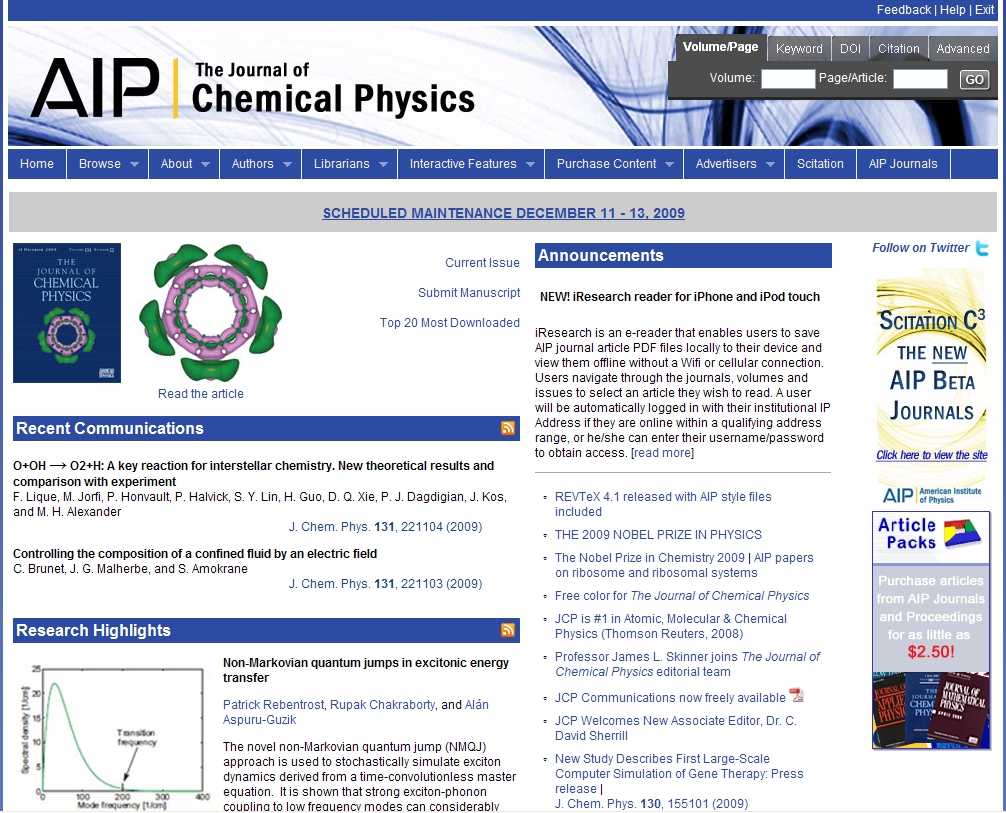Open The 2009 Nobel Prize in Physics link
Viewport: 1006px width, 813px height.
pyautogui.click(x=658, y=535)
